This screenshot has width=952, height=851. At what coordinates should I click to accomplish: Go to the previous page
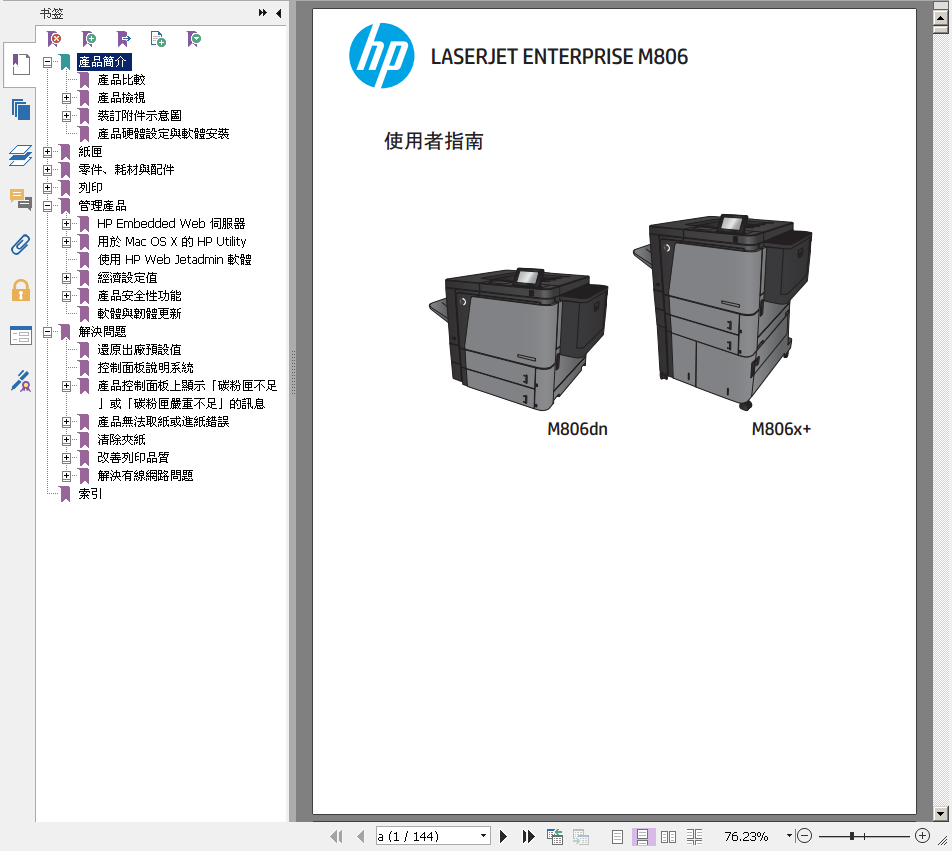pyautogui.click(x=361, y=836)
